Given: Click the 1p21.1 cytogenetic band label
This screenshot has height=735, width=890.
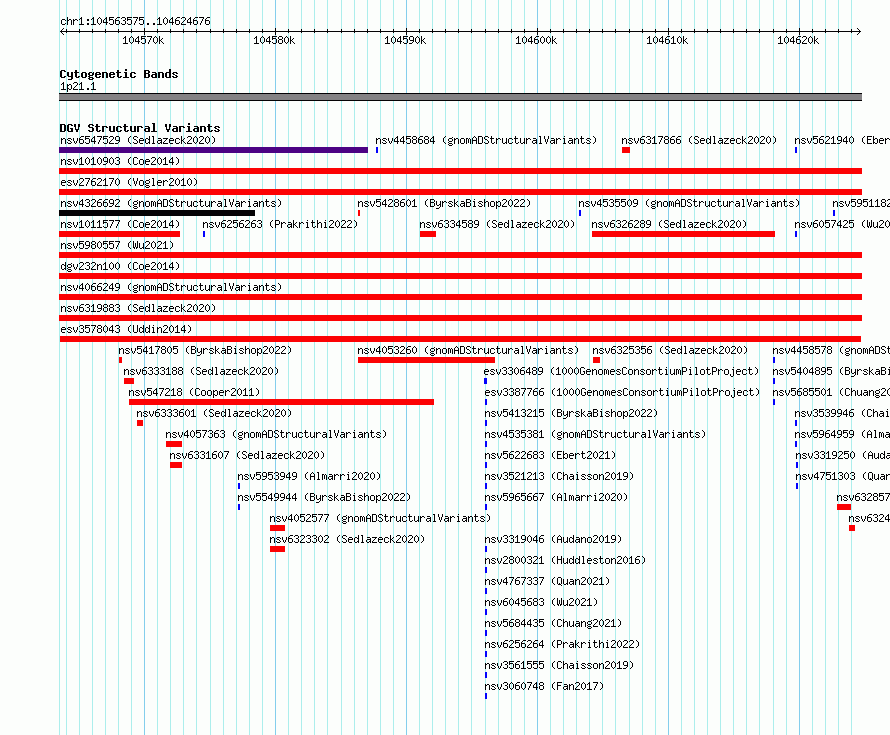Looking at the screenshot, I should point(78,86).
